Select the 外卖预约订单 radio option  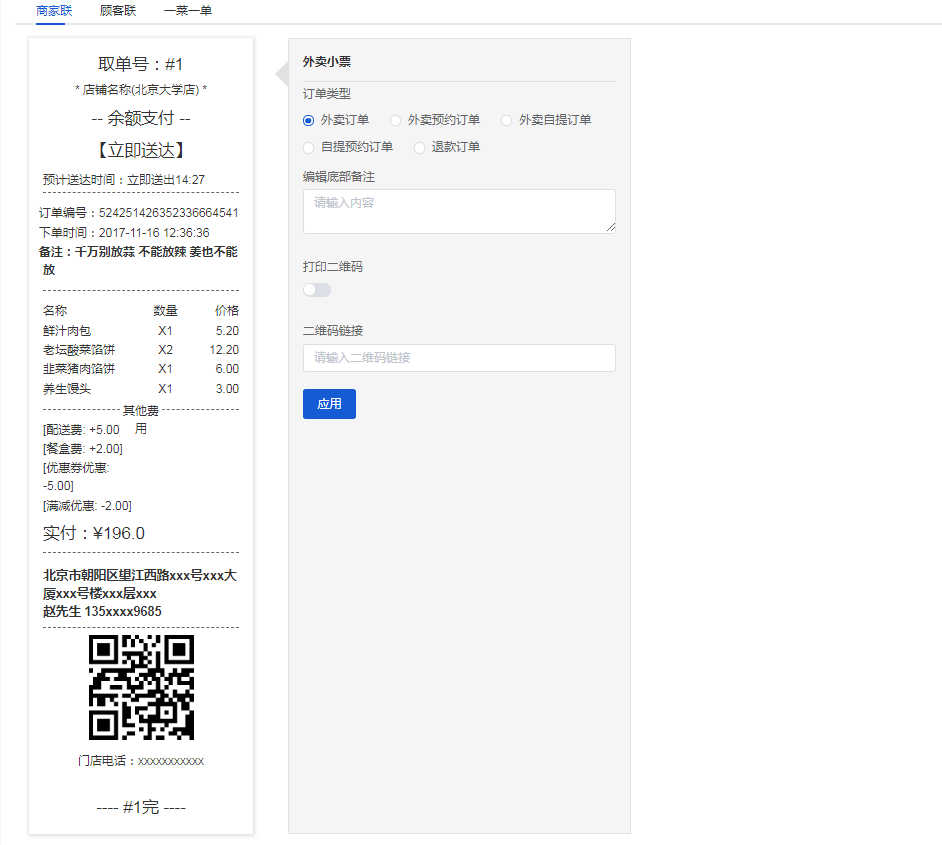(395, 121)
